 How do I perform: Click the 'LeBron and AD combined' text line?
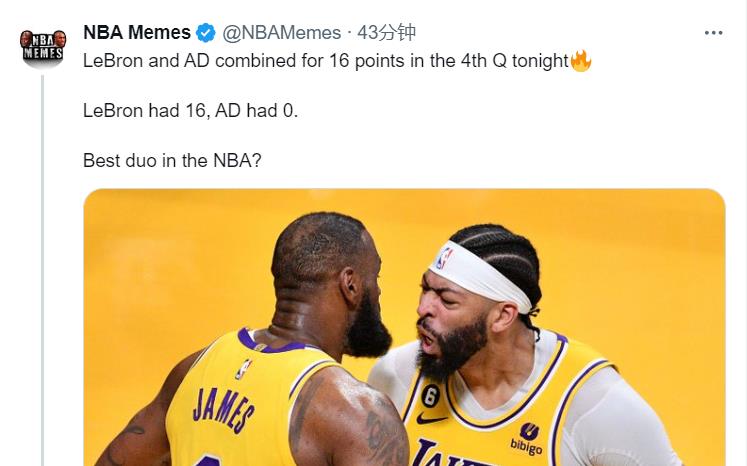pos(326,61)
